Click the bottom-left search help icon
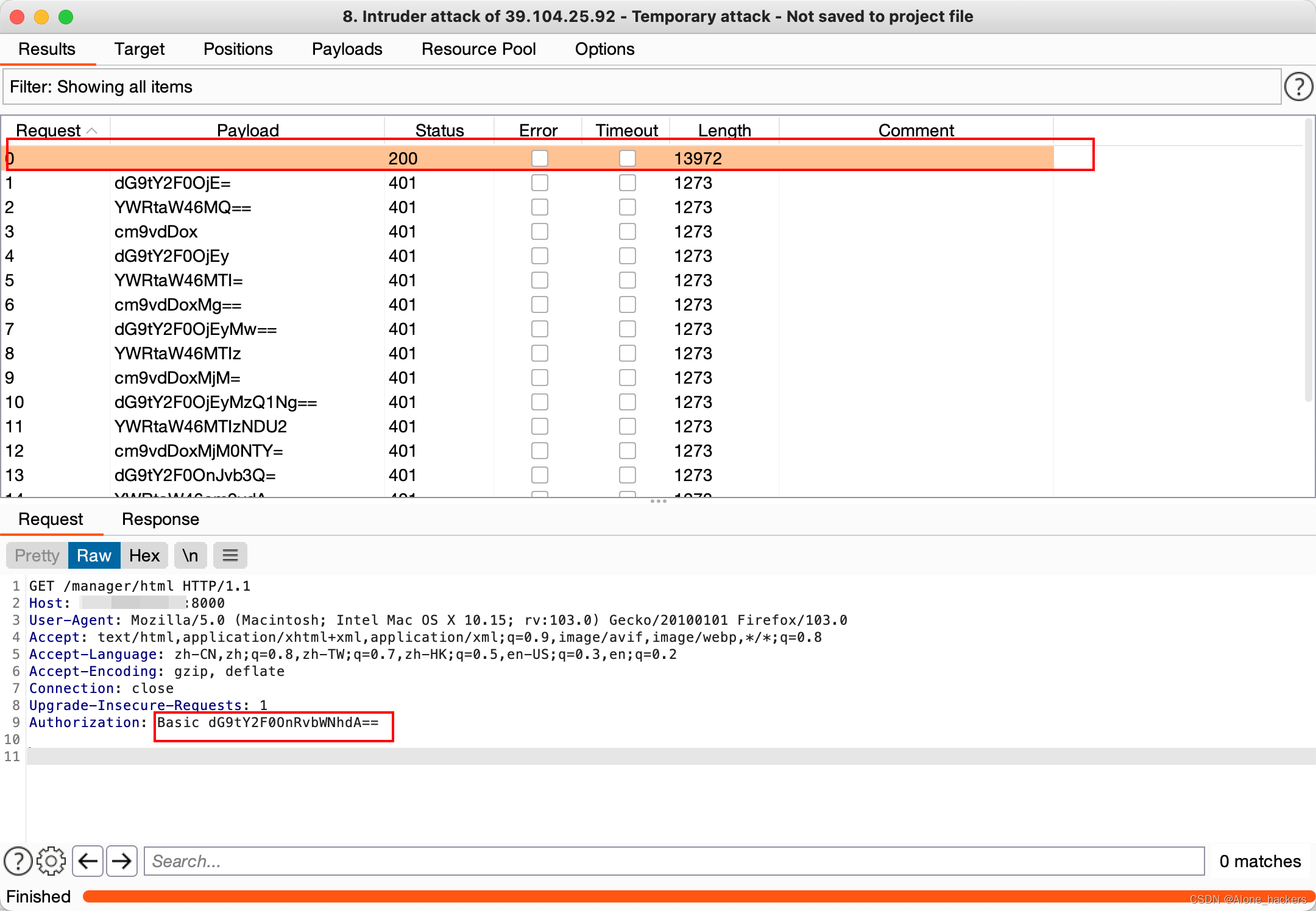The height and width of the screenshot is (911, 1316). [x=18, y=861]
